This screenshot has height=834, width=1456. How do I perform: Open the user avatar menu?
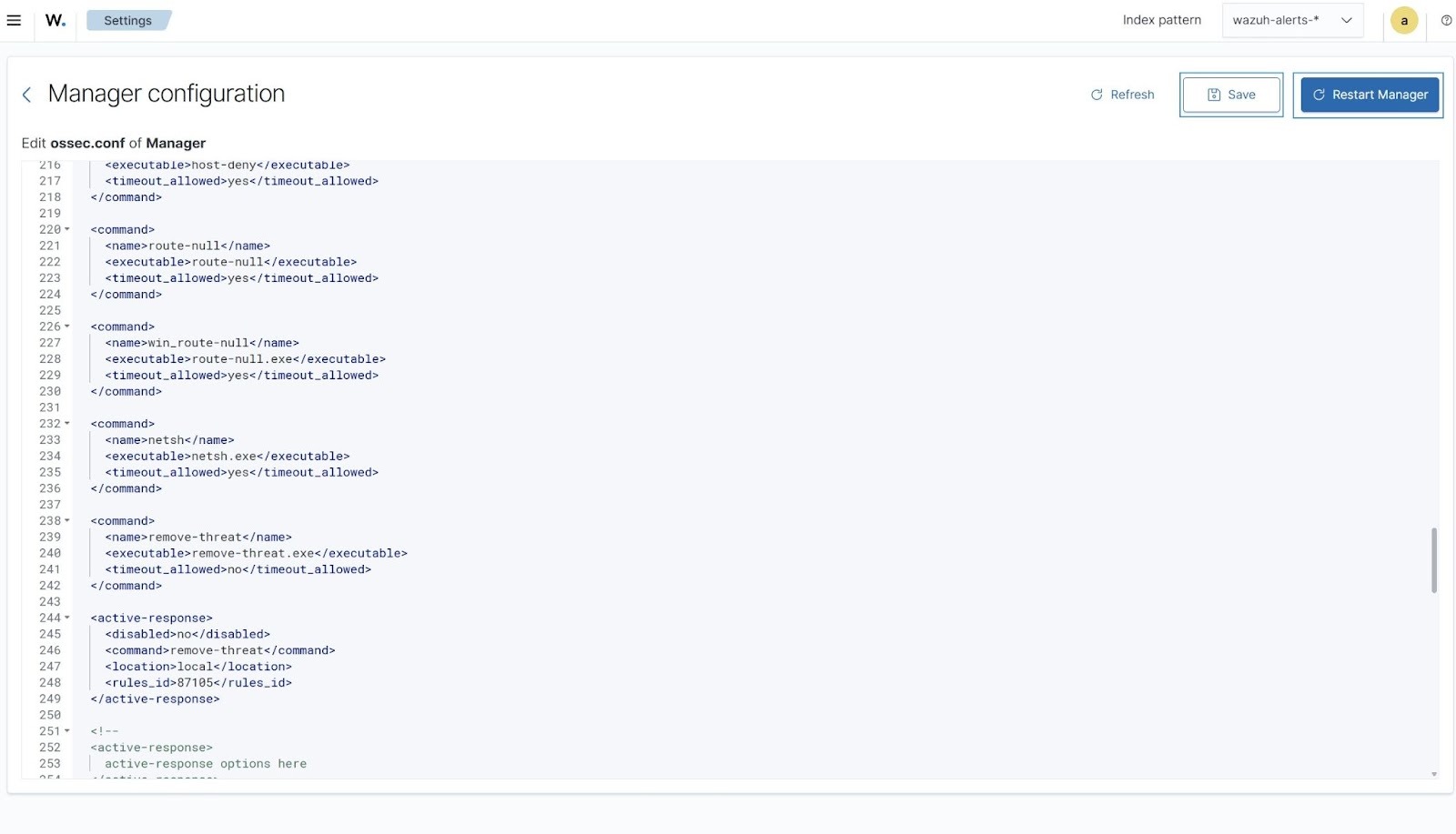1403,20
